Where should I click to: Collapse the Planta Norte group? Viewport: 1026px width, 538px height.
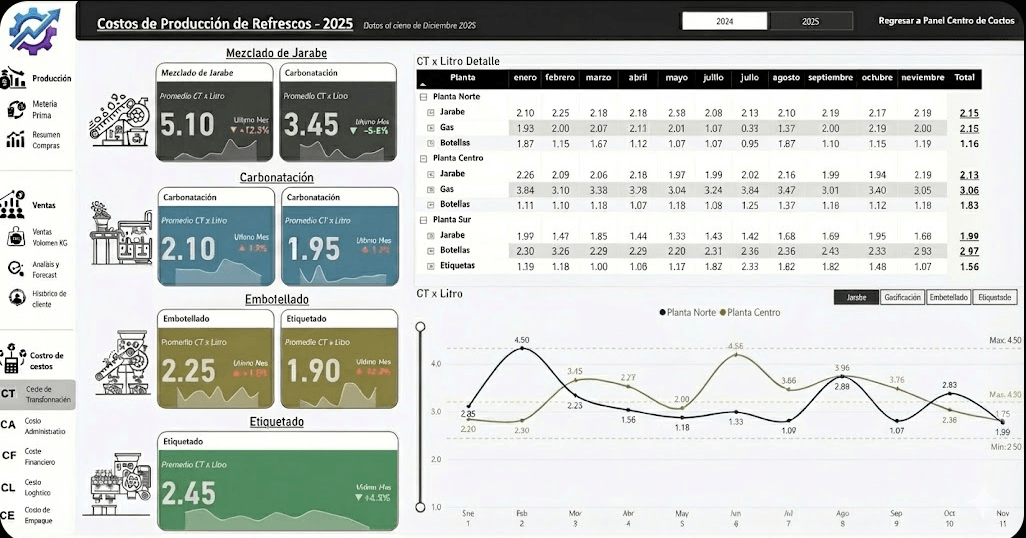423,97
